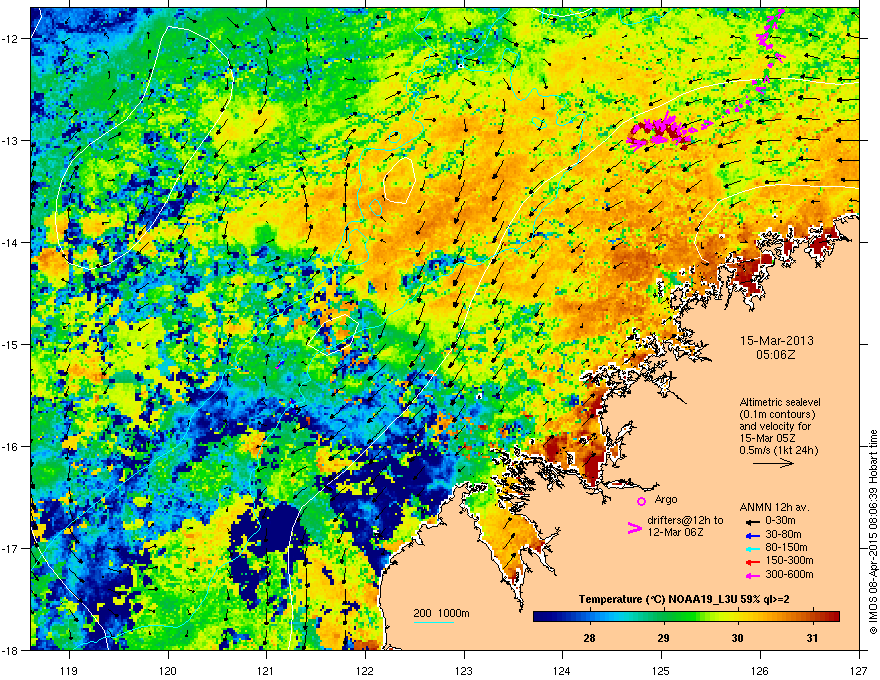Click the magenta drifter track cluster on map
This screenshot has height=680, width=880.
point(659,130)
